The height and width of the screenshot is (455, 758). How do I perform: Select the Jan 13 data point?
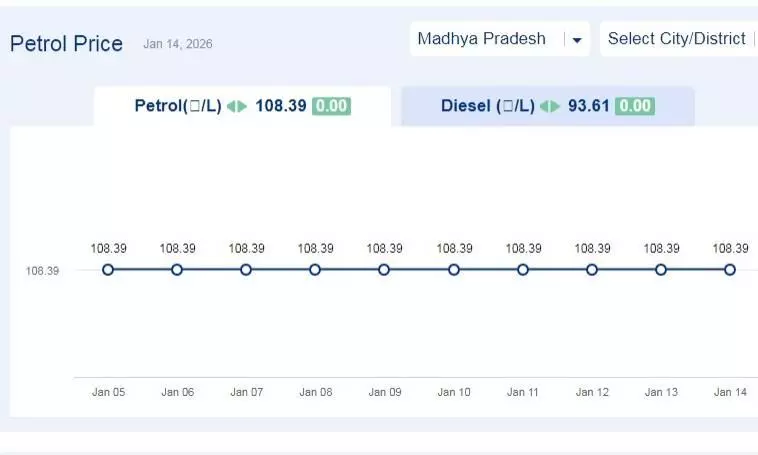tap(661, 269)
